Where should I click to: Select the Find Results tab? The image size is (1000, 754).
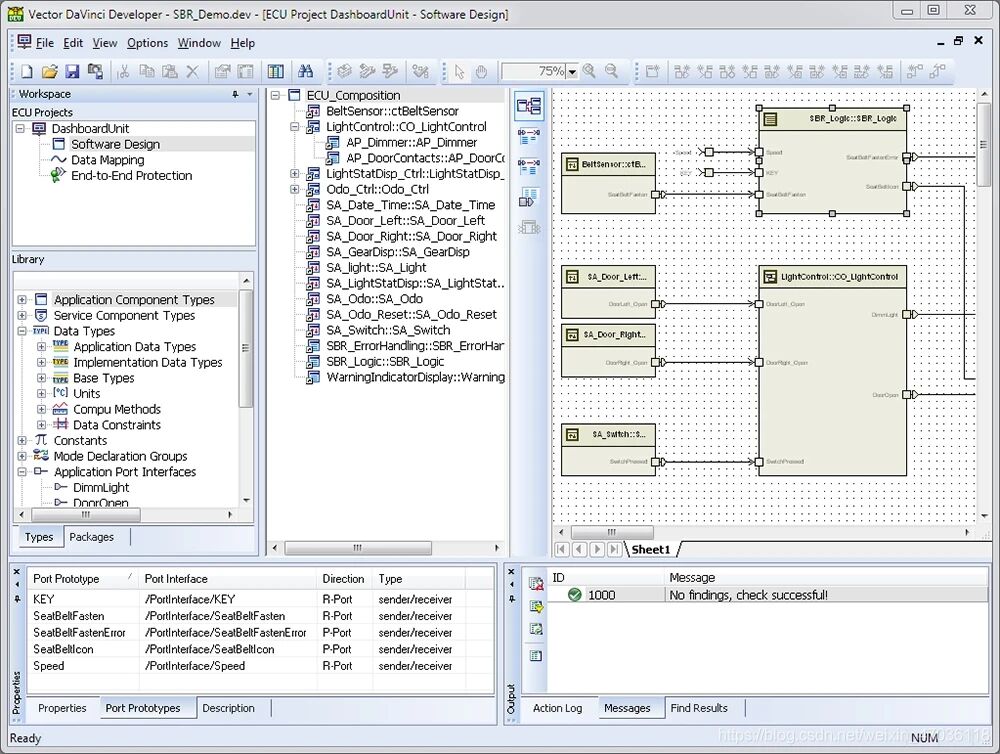tap(698, 708)
